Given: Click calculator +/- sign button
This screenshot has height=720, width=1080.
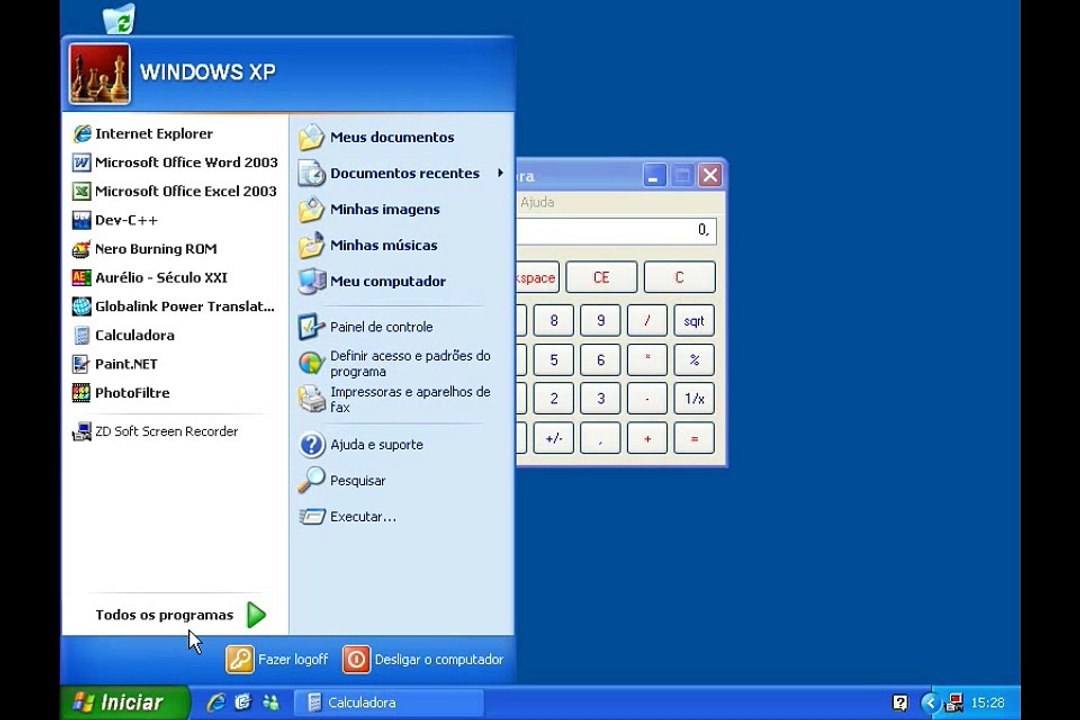Looking at the screenshot, I should [554, 438].
